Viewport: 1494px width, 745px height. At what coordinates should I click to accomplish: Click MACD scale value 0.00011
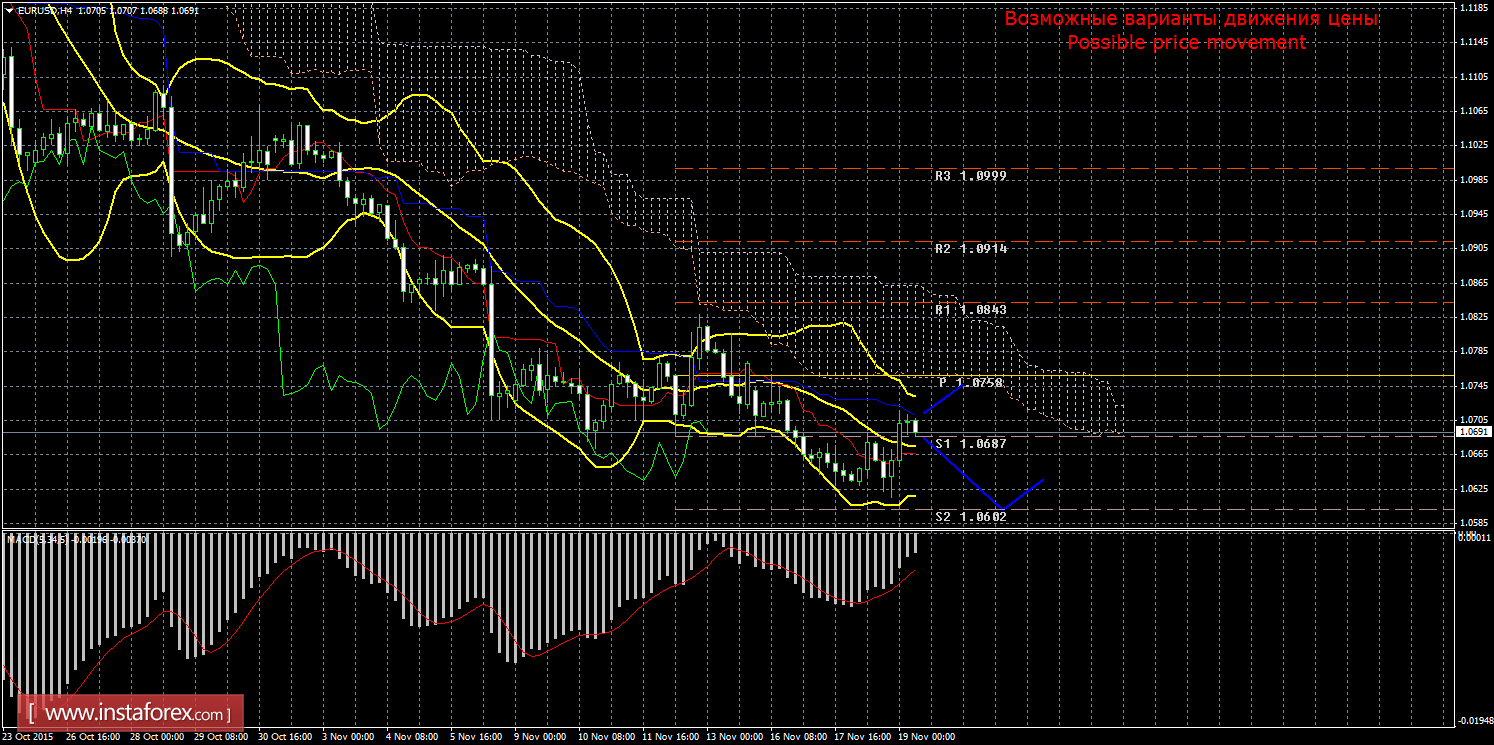coord(1474,537)
